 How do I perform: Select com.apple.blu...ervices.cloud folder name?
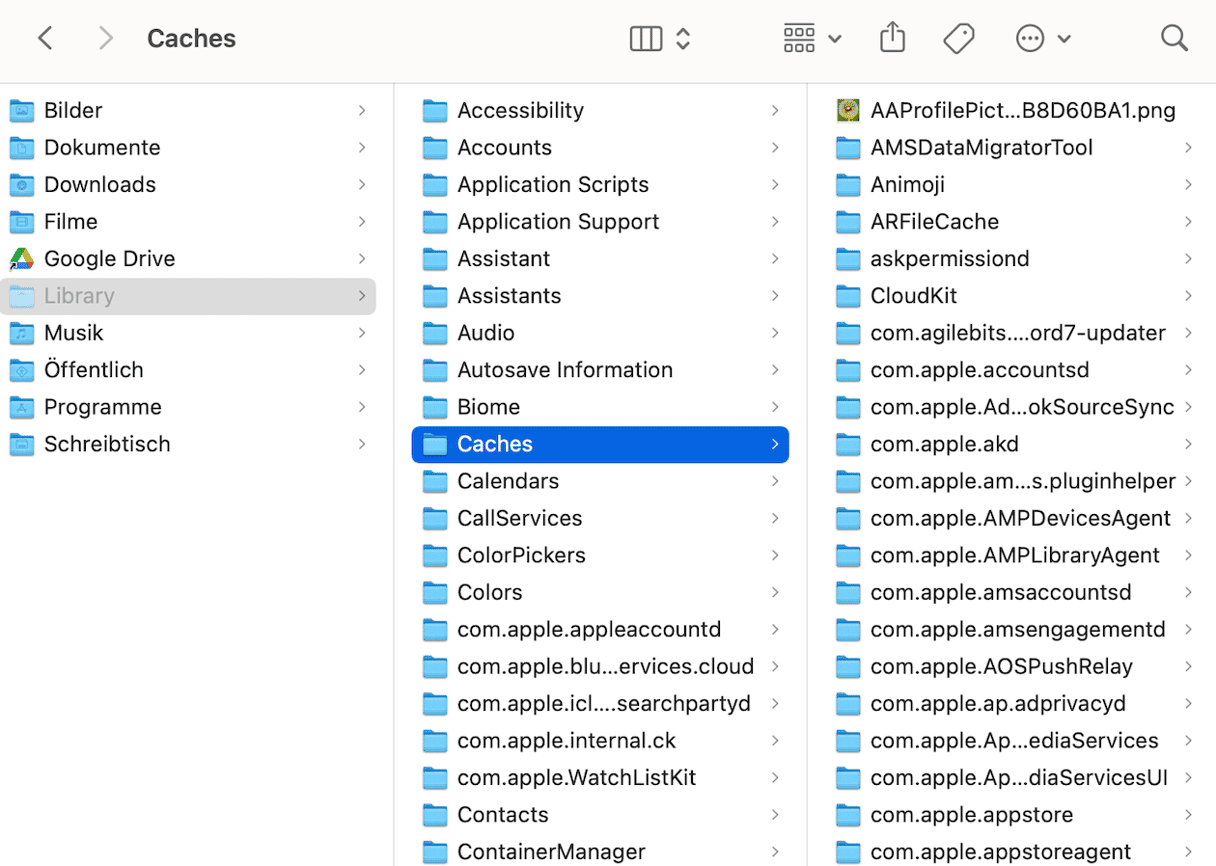point(606,666)
